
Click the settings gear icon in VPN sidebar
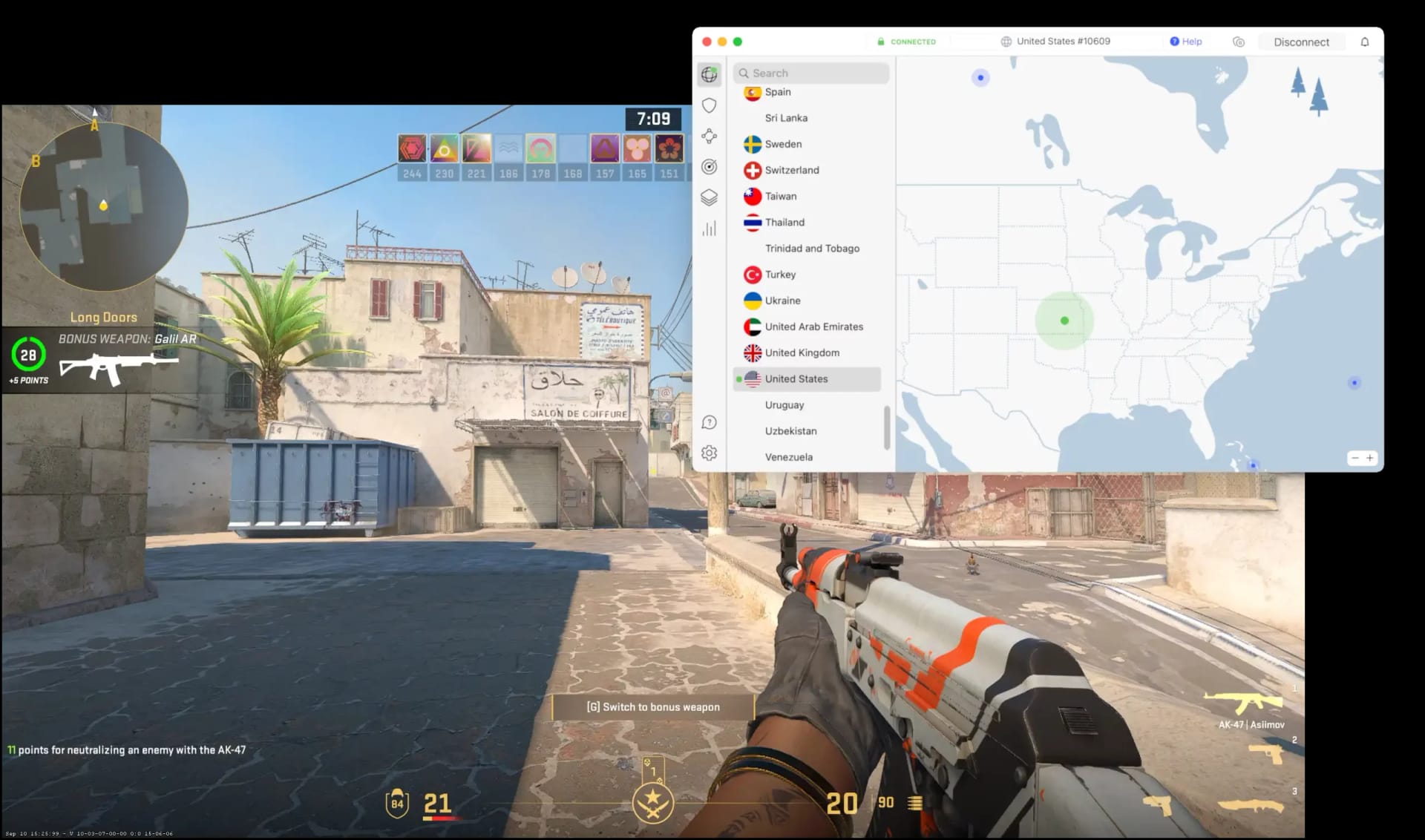pos(710,452)
